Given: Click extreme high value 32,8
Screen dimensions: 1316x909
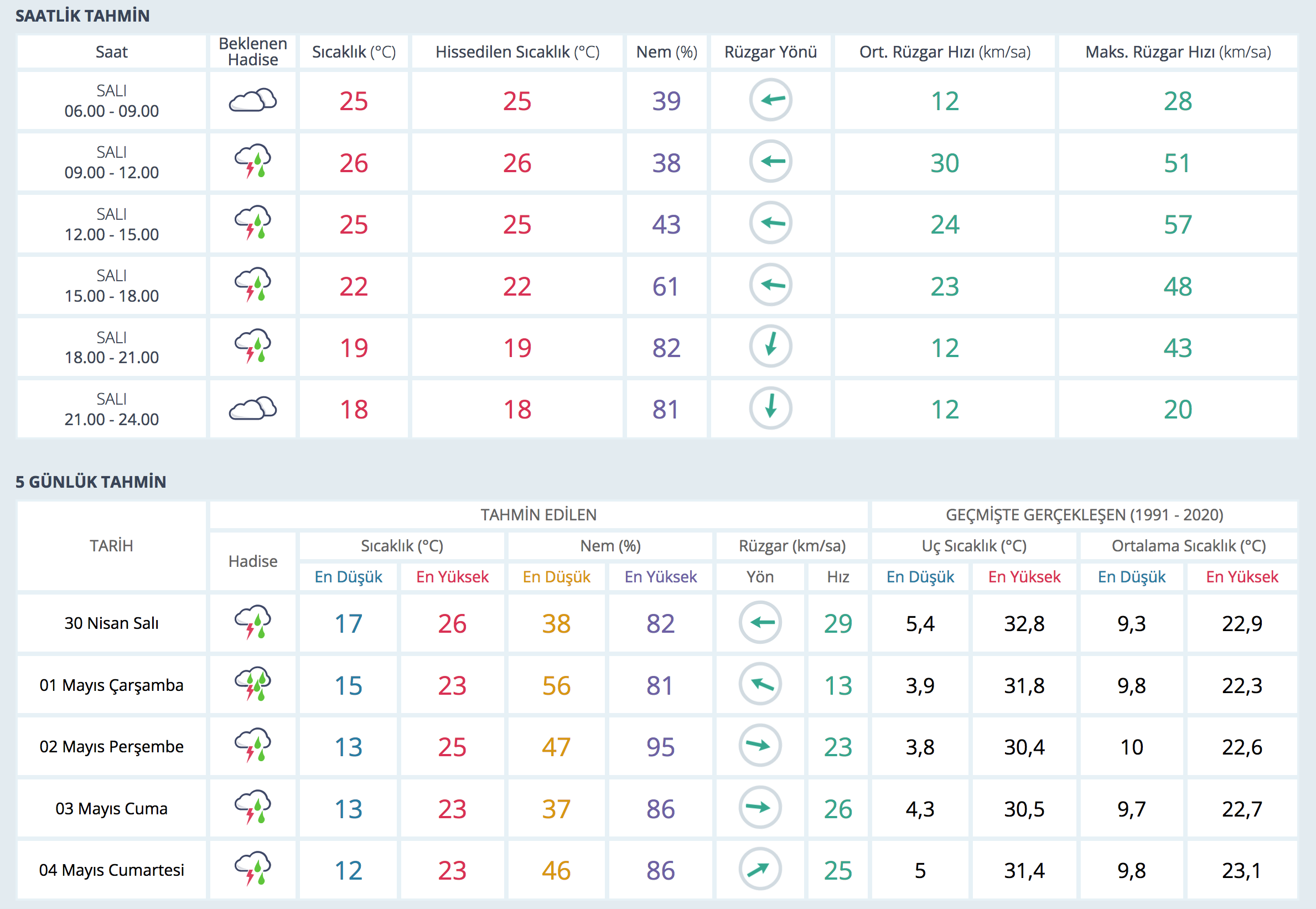Looking at the screenshot, I should pos(1024,624).
